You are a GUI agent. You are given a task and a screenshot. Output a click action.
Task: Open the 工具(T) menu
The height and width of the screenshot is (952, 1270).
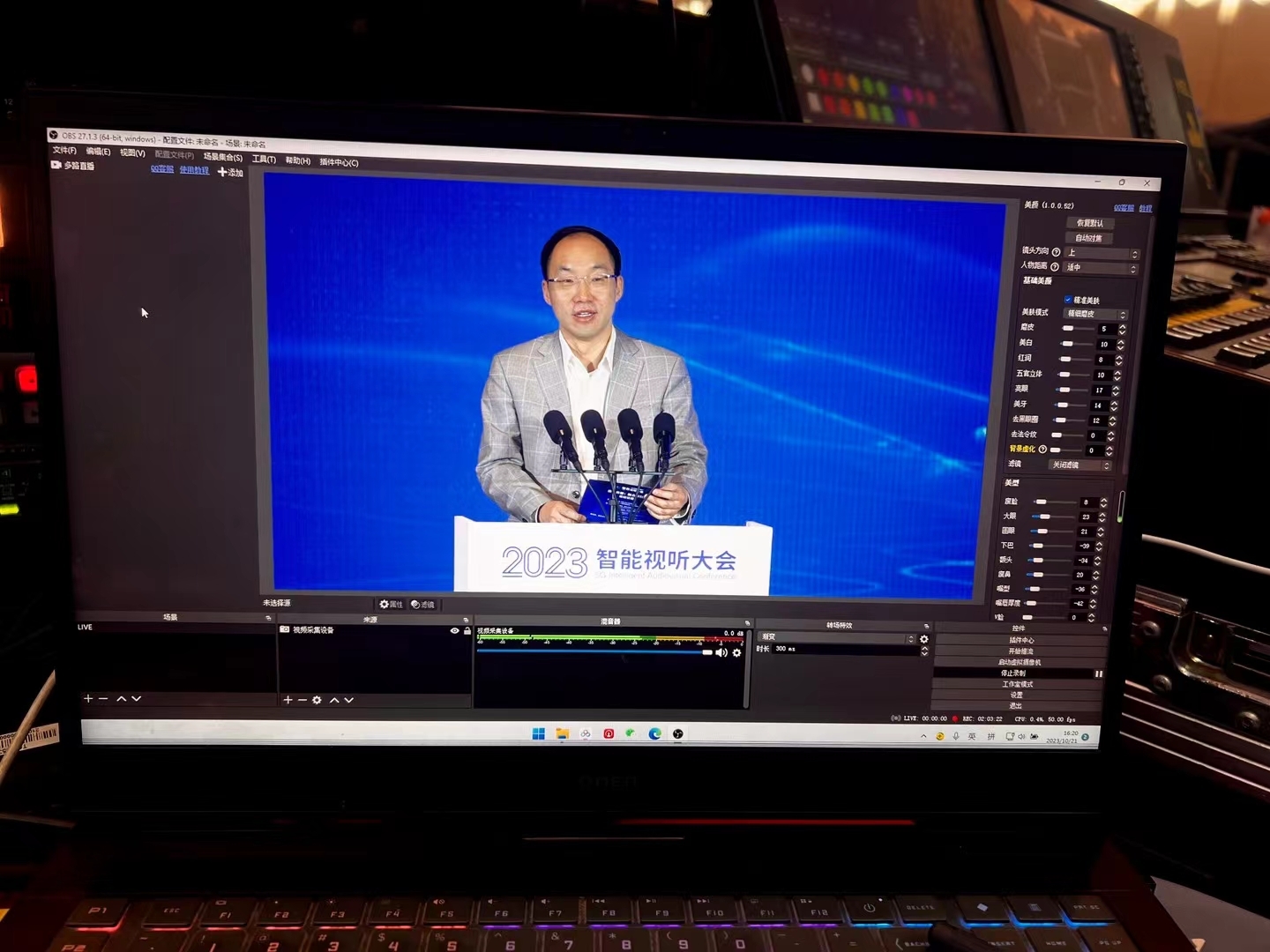[264, 160]
